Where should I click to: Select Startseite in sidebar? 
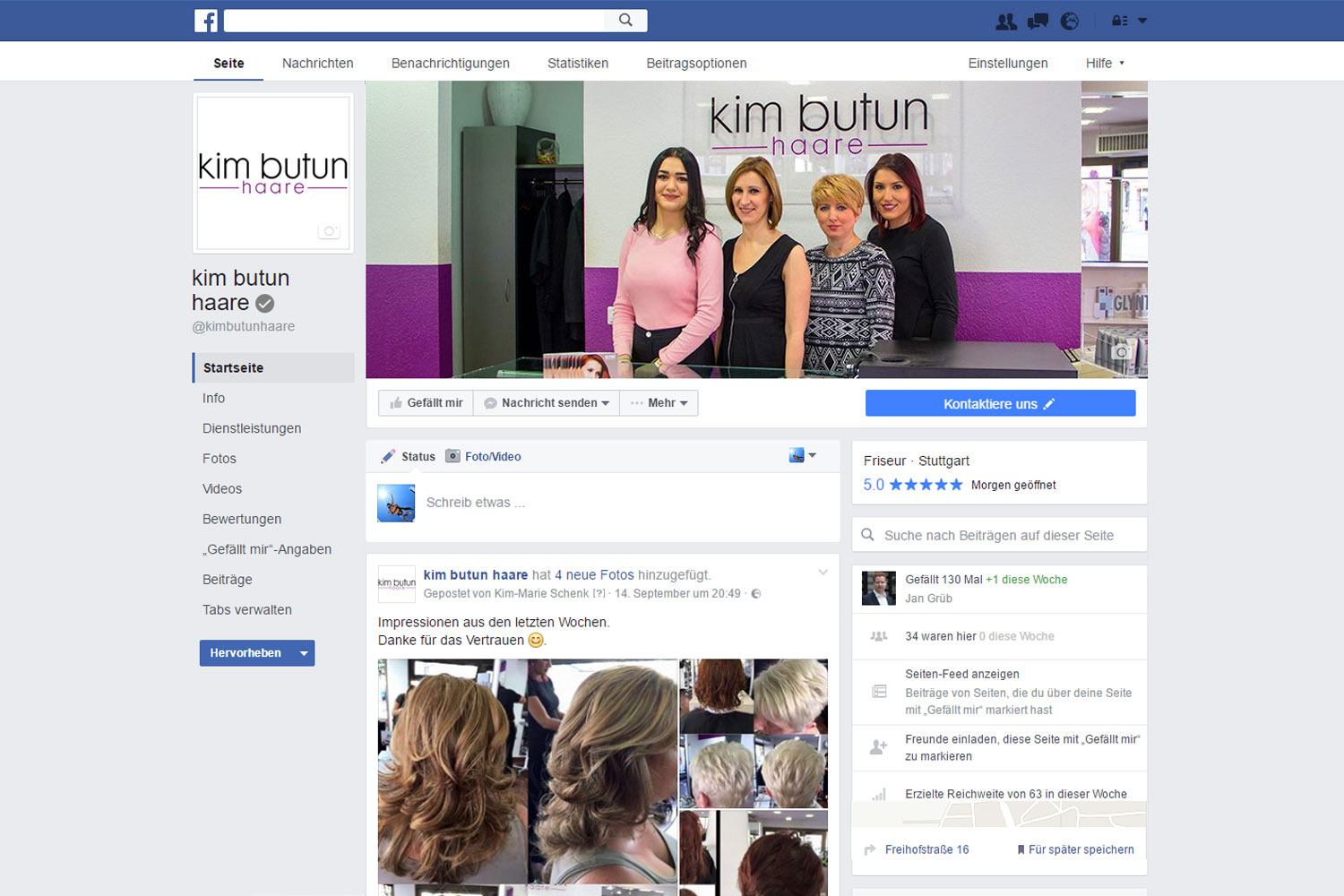(273, 367)
